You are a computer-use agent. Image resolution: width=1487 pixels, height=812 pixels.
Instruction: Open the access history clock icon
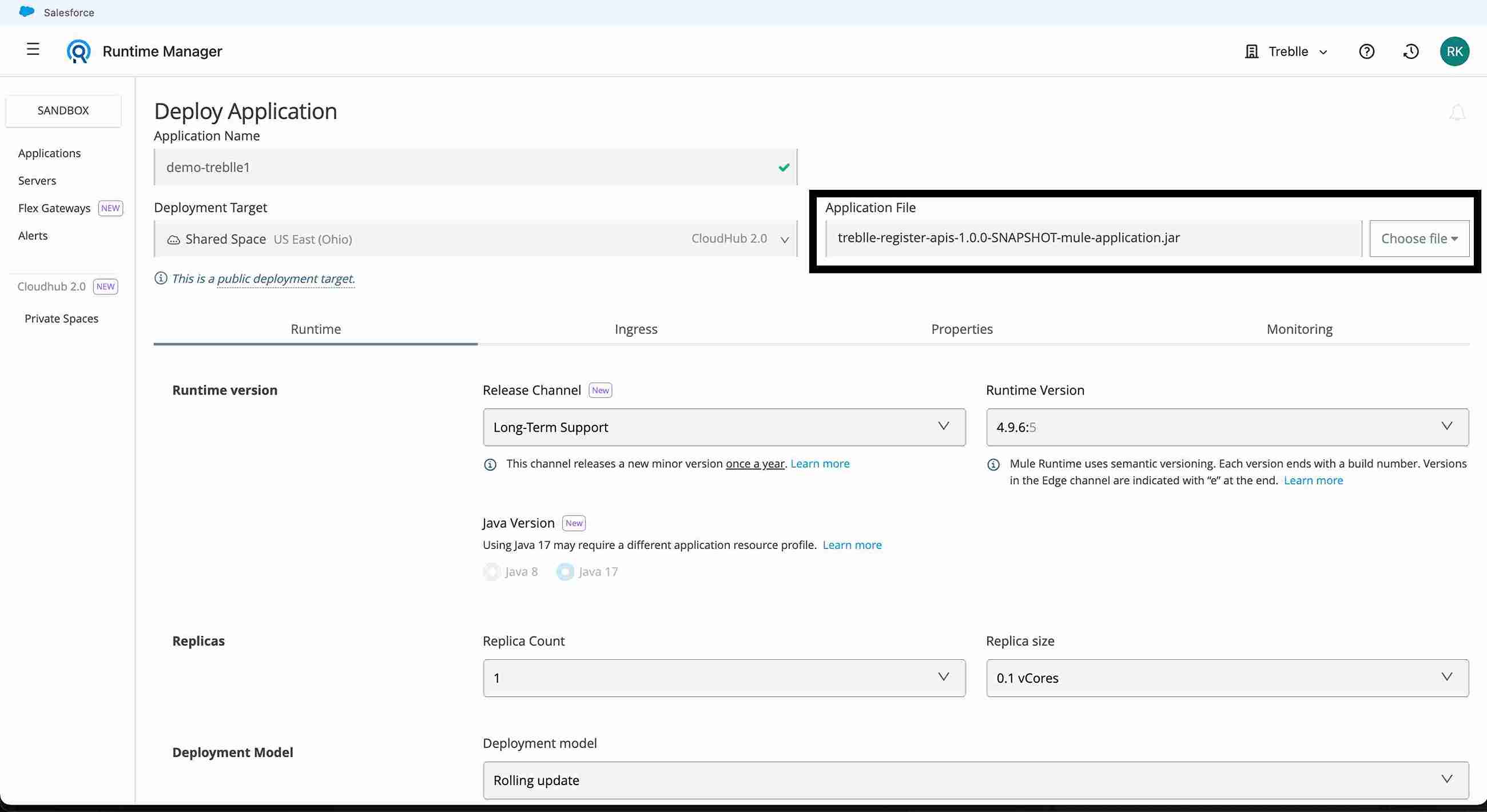pos(1410,51)
